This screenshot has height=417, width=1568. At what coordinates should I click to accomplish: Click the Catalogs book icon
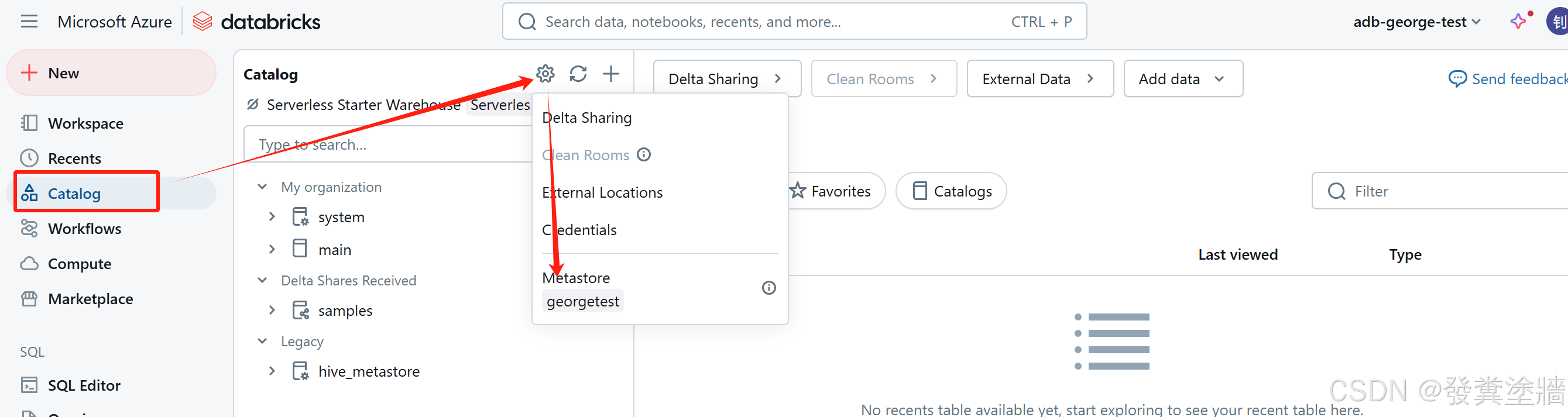pos(919,191)
